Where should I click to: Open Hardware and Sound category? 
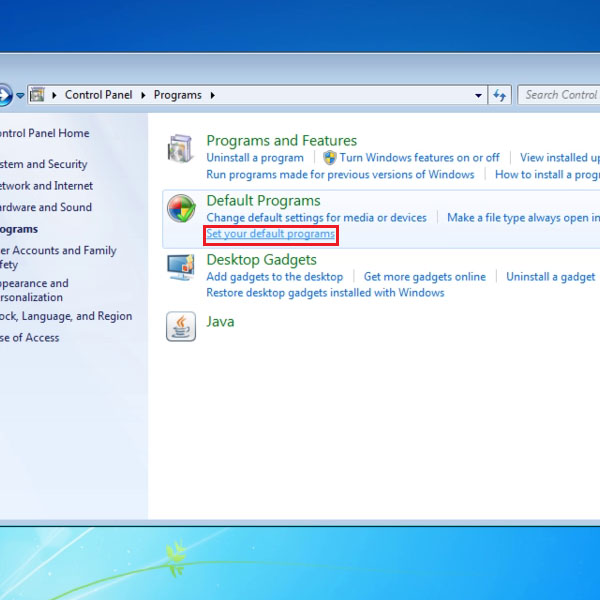coord(46,207)
